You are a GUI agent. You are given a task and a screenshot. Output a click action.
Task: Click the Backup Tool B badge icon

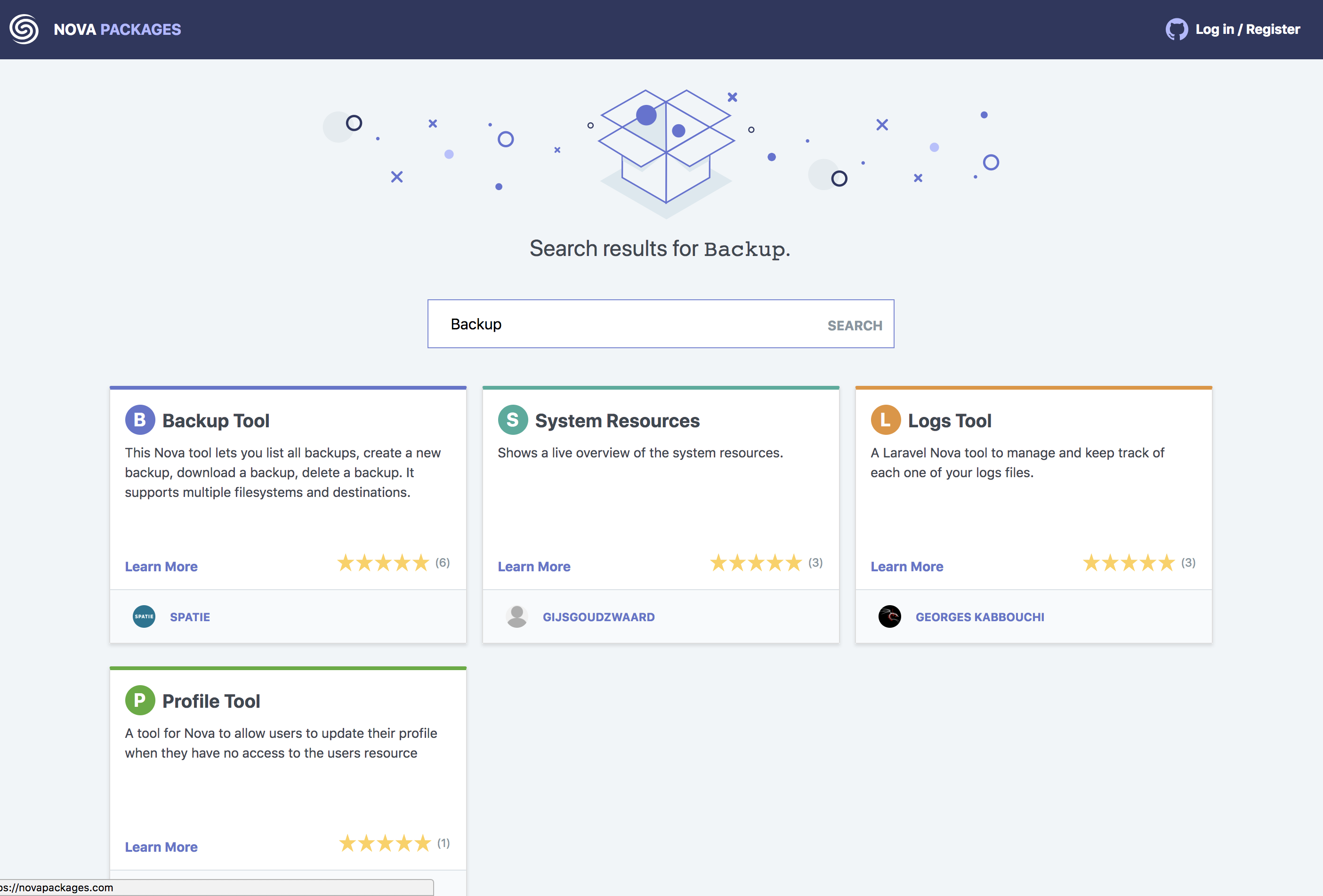[140, 420]
